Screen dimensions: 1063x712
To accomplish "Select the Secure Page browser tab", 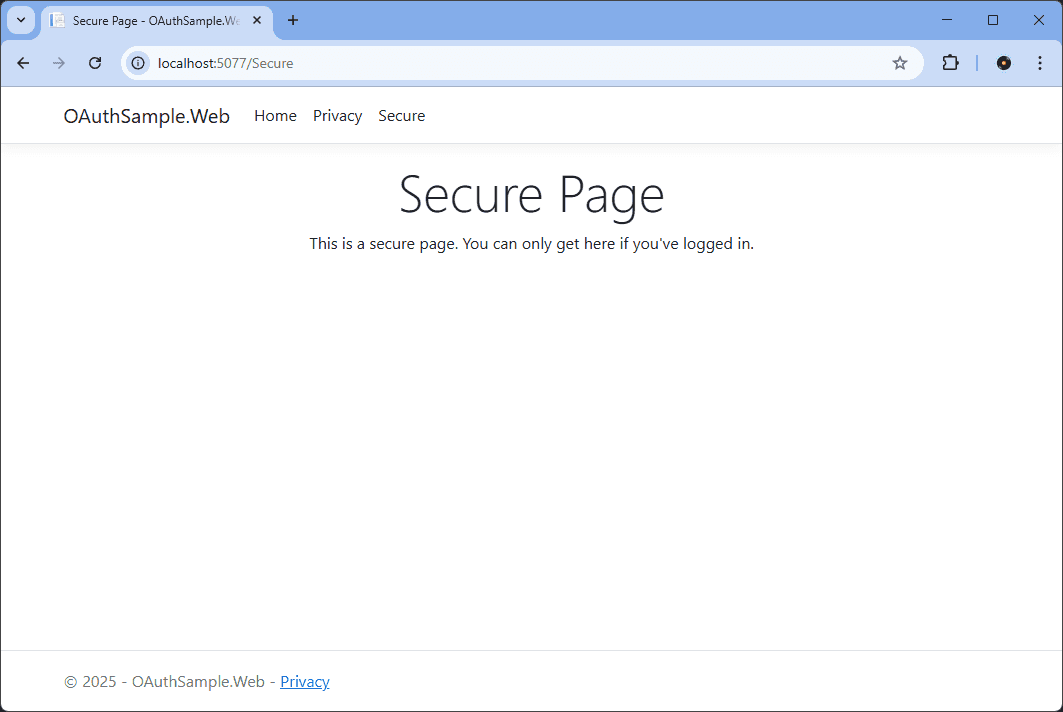I will coord(150,20).
